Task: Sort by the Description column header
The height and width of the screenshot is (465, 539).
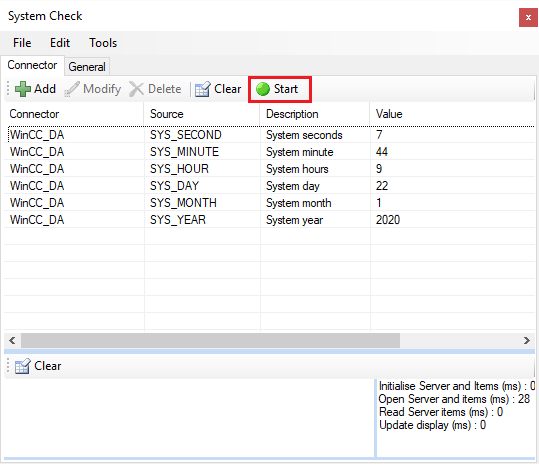Action: (x=315, y=114)
